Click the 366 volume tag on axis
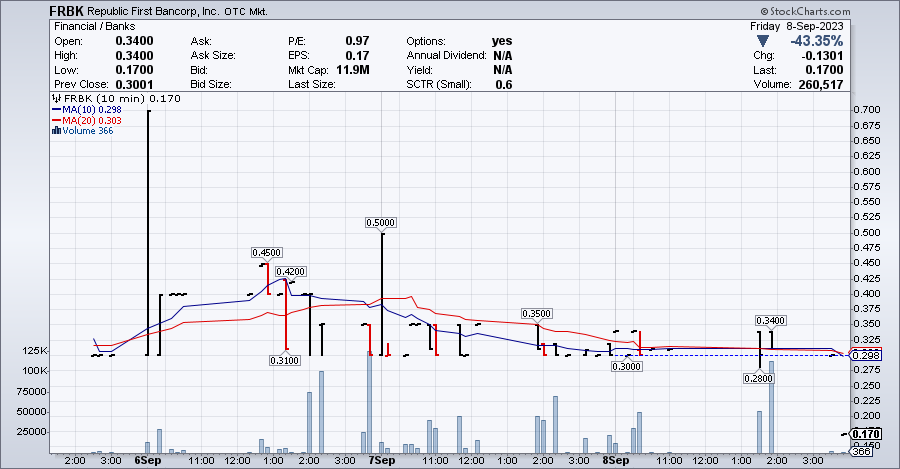The image size is (900, 469). [x=862, y=453]
